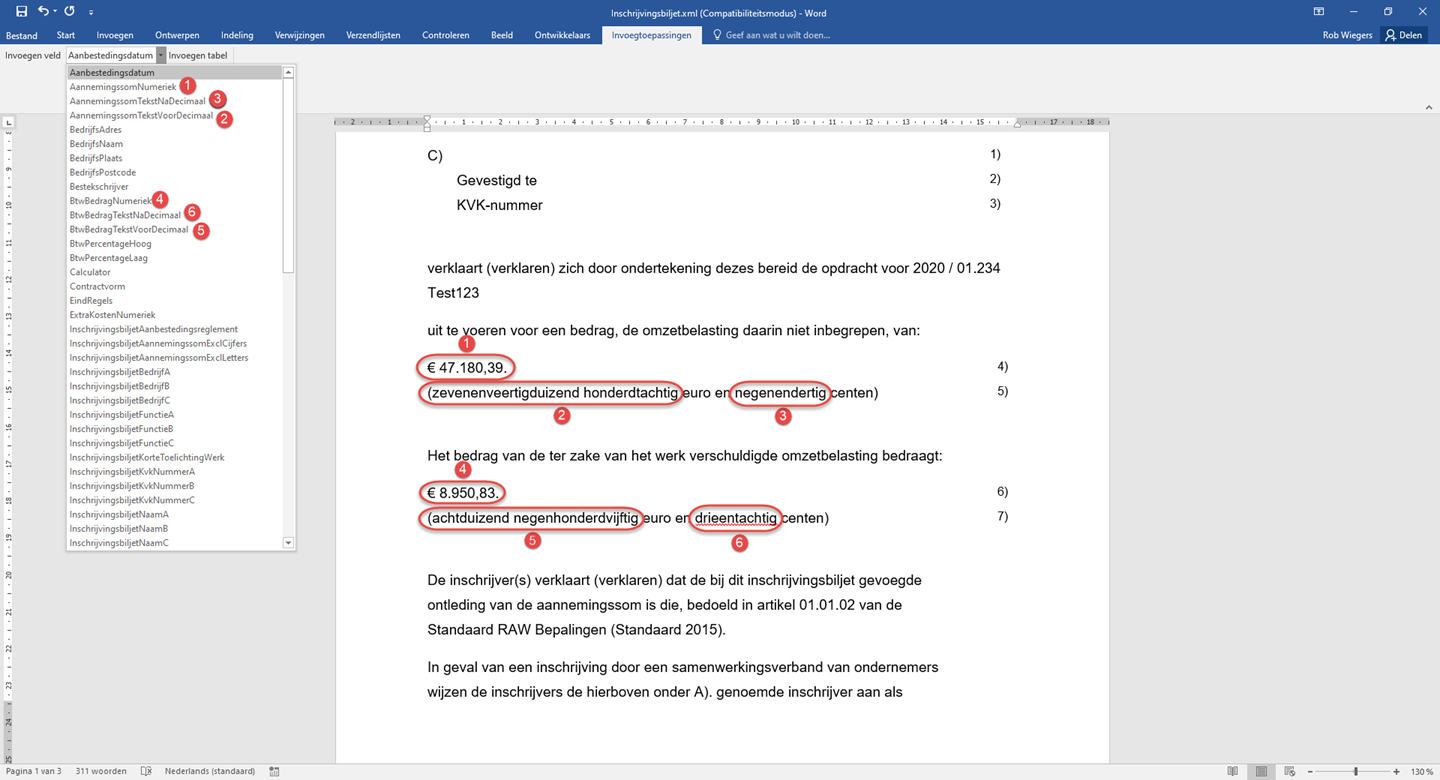Toggle the Aanbestedingsdatum combo box arrow
This screenshot has width=1440, height=780.
(161, 56)
